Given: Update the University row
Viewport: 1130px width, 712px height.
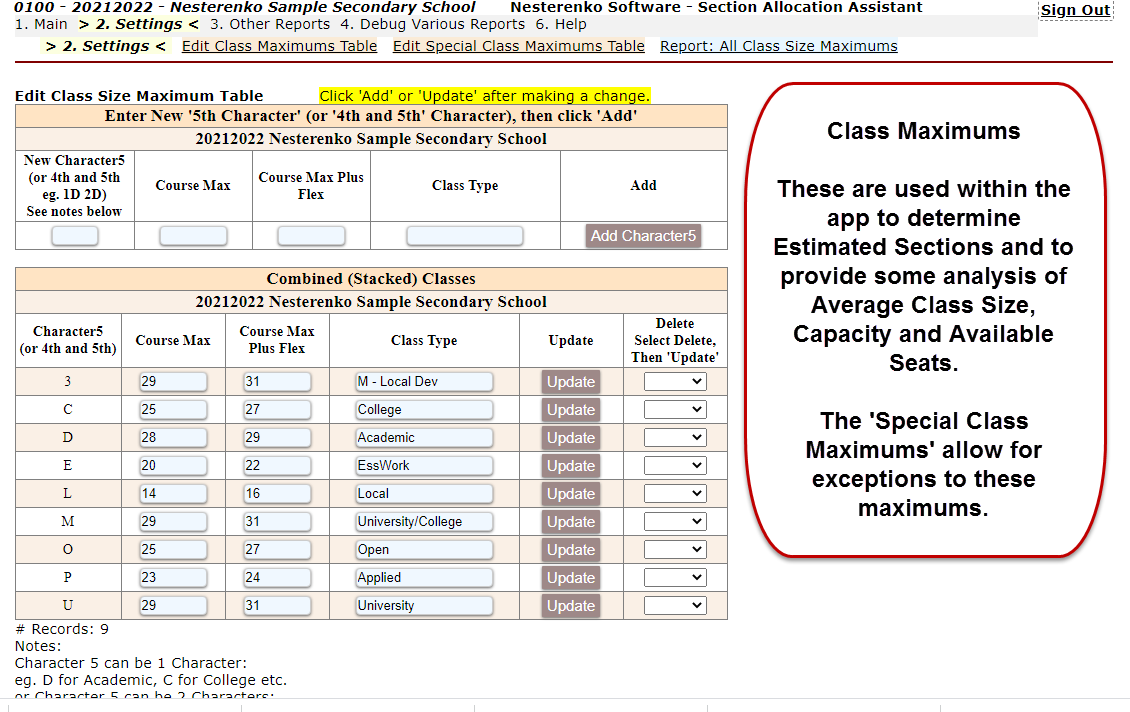Looking at the screenshot, I should tap(571, 606).
